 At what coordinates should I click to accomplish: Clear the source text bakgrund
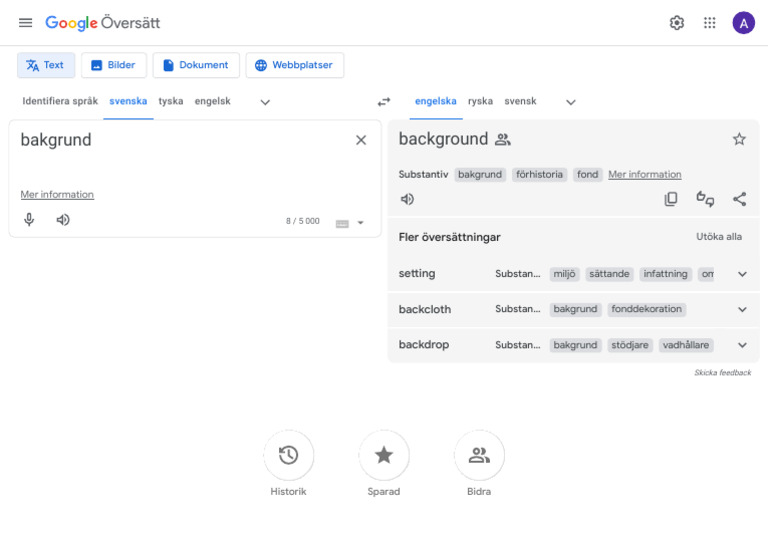tap(361, 140)
